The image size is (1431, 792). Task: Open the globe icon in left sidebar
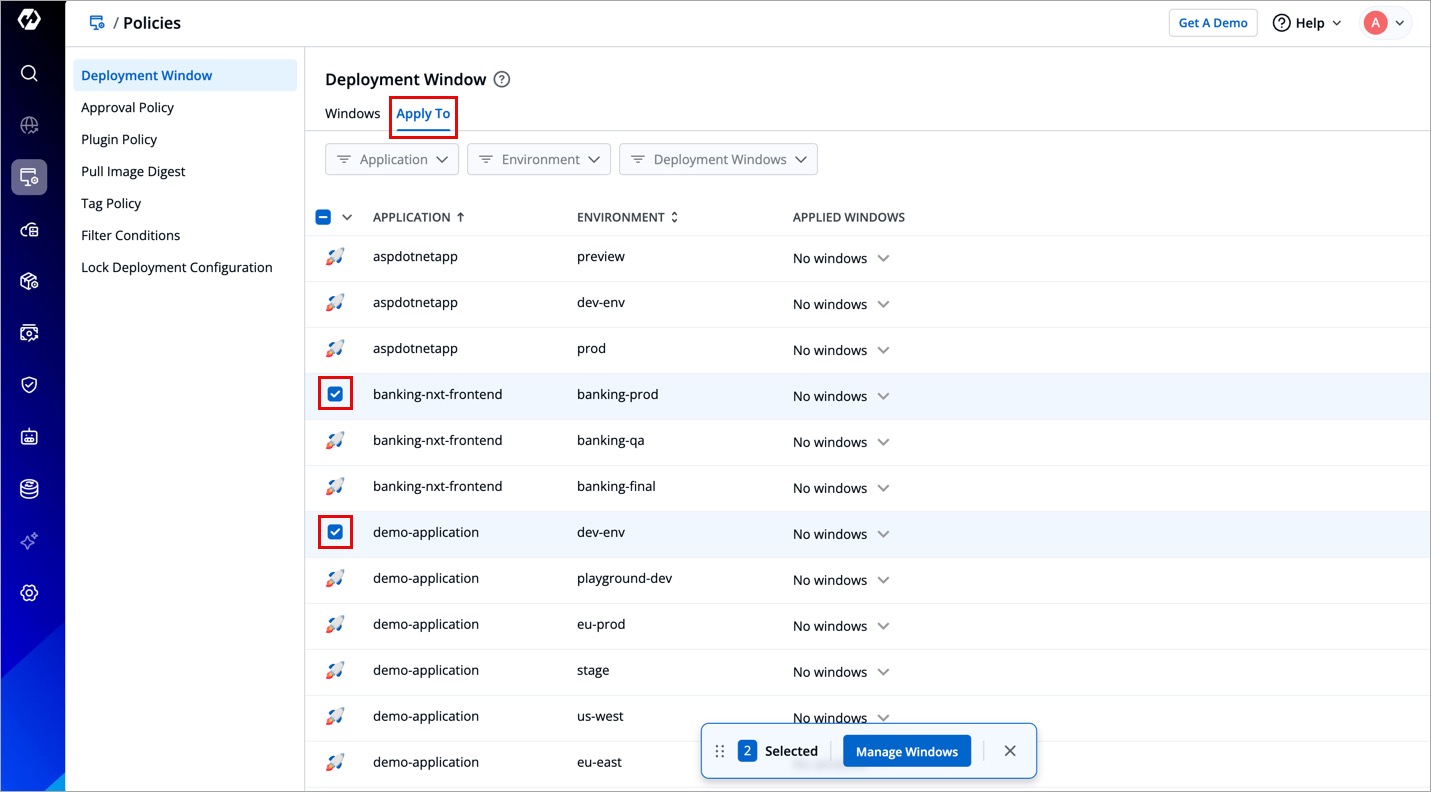click(29, 125)
